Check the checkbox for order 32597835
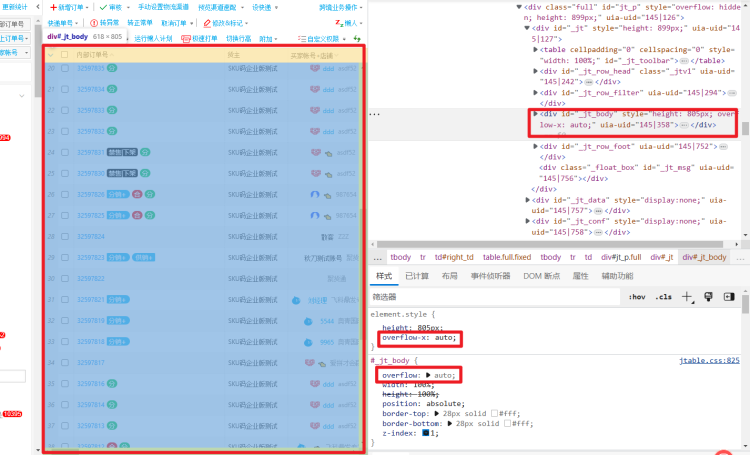750x455 pixels. click(x=65, y=69)
